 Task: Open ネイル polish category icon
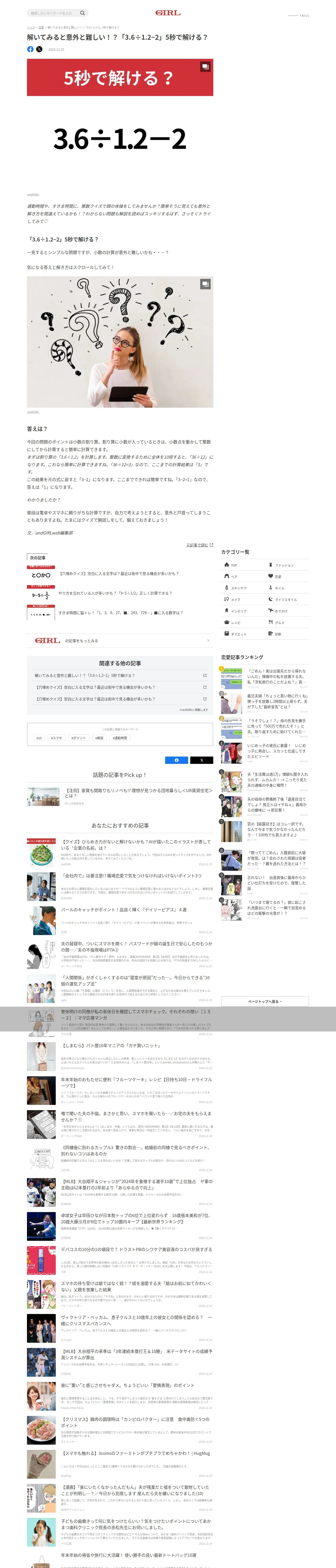[x=271, y=588]
